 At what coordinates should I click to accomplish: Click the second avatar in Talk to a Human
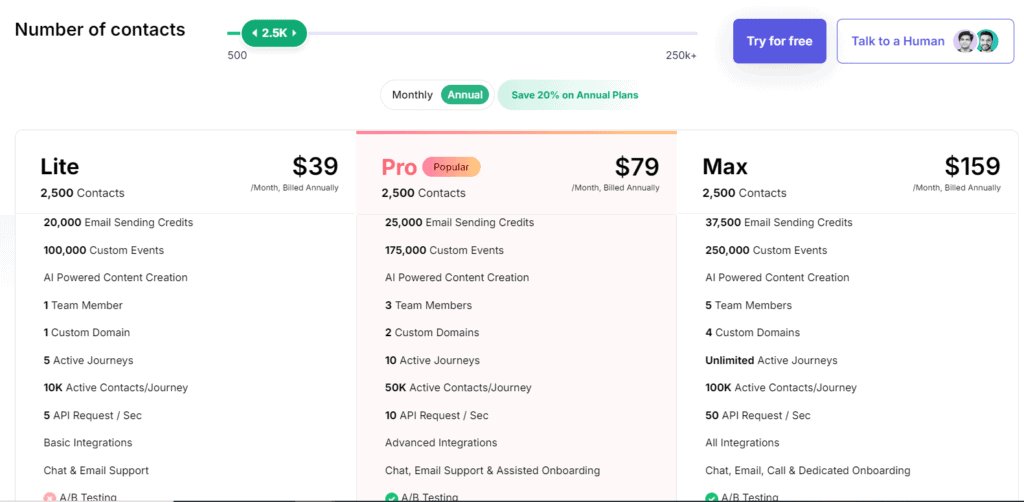(986, 41)
